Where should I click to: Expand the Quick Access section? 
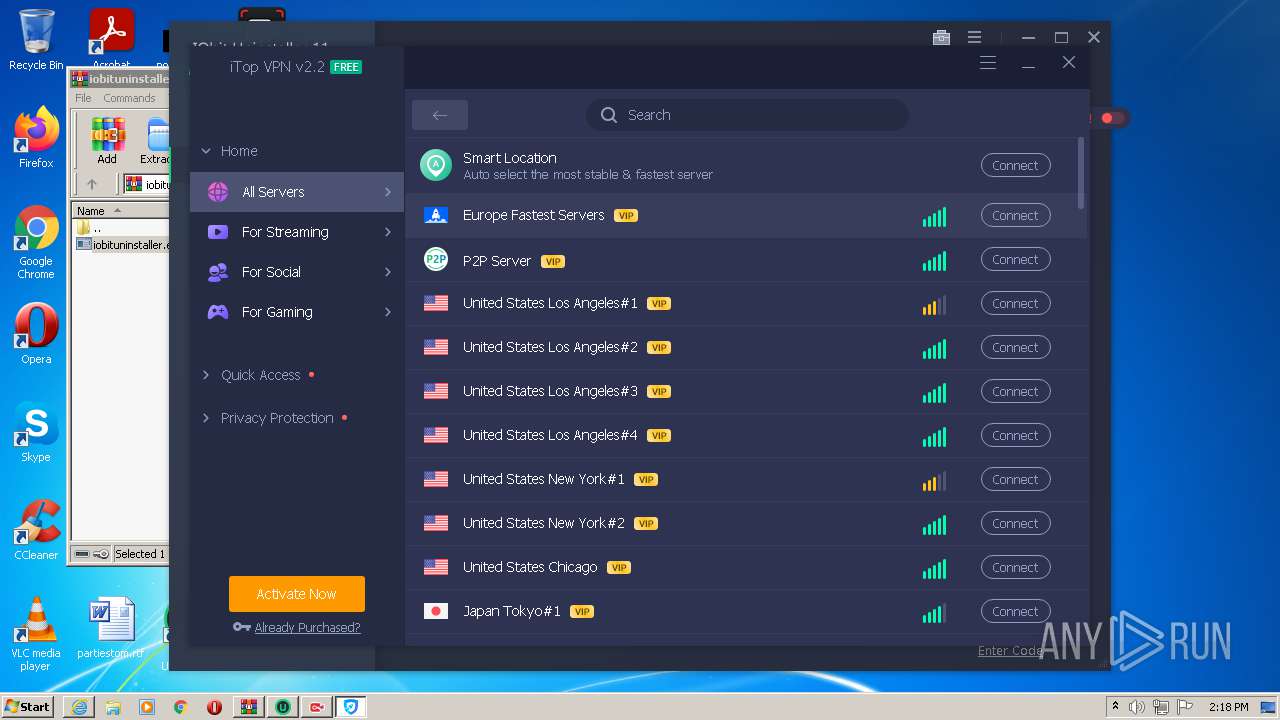click(x=258, y=375)
